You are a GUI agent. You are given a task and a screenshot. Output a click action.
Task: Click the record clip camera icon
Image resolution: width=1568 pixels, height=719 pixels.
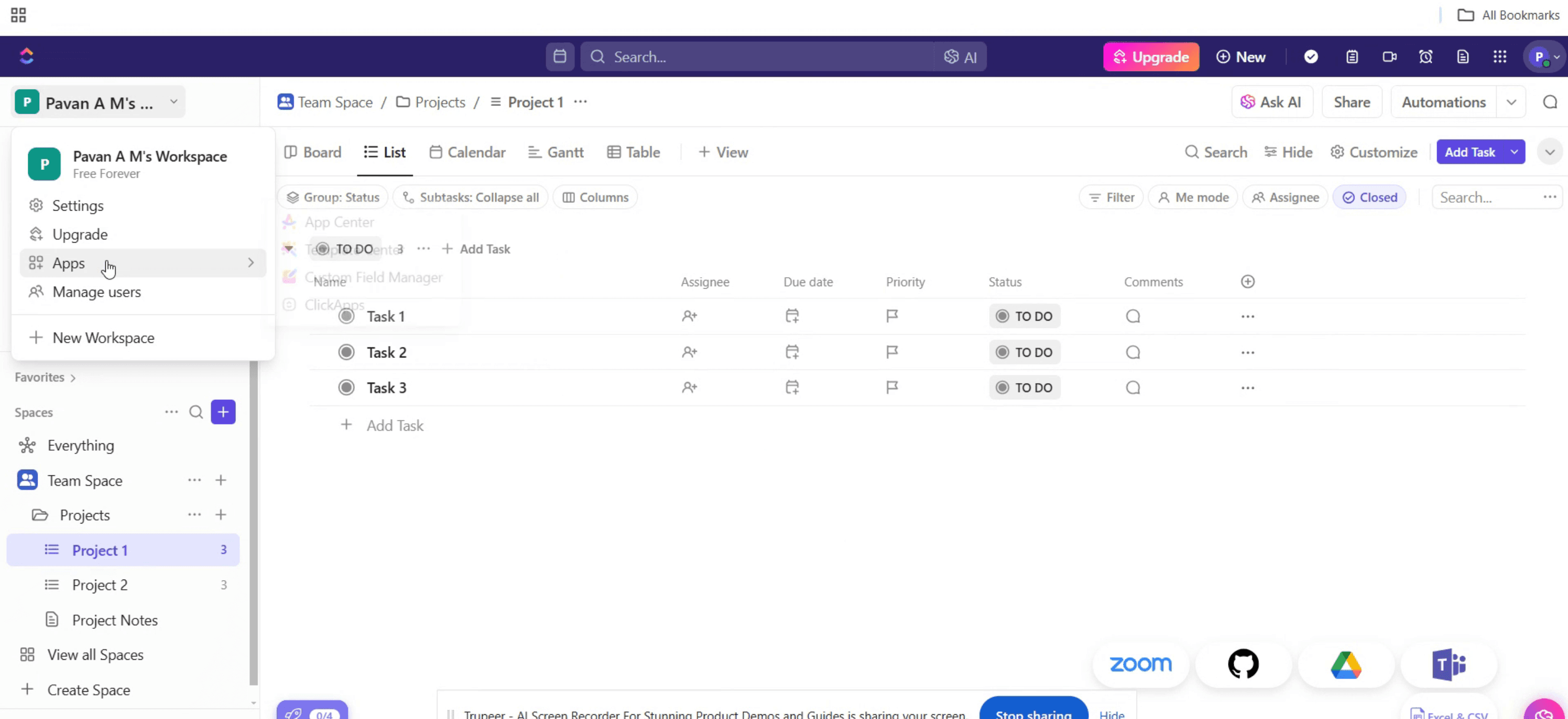tap(1389, 57)
